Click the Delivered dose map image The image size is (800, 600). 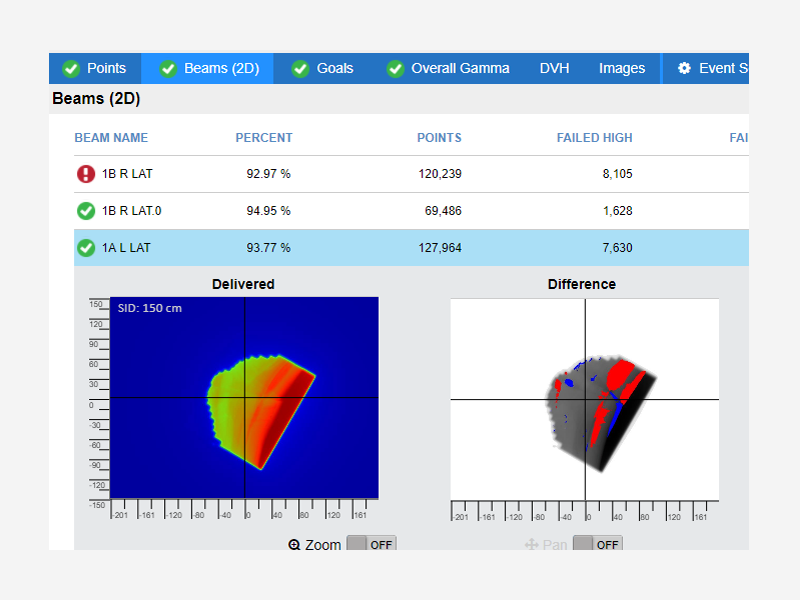click(x=244, y=398)
